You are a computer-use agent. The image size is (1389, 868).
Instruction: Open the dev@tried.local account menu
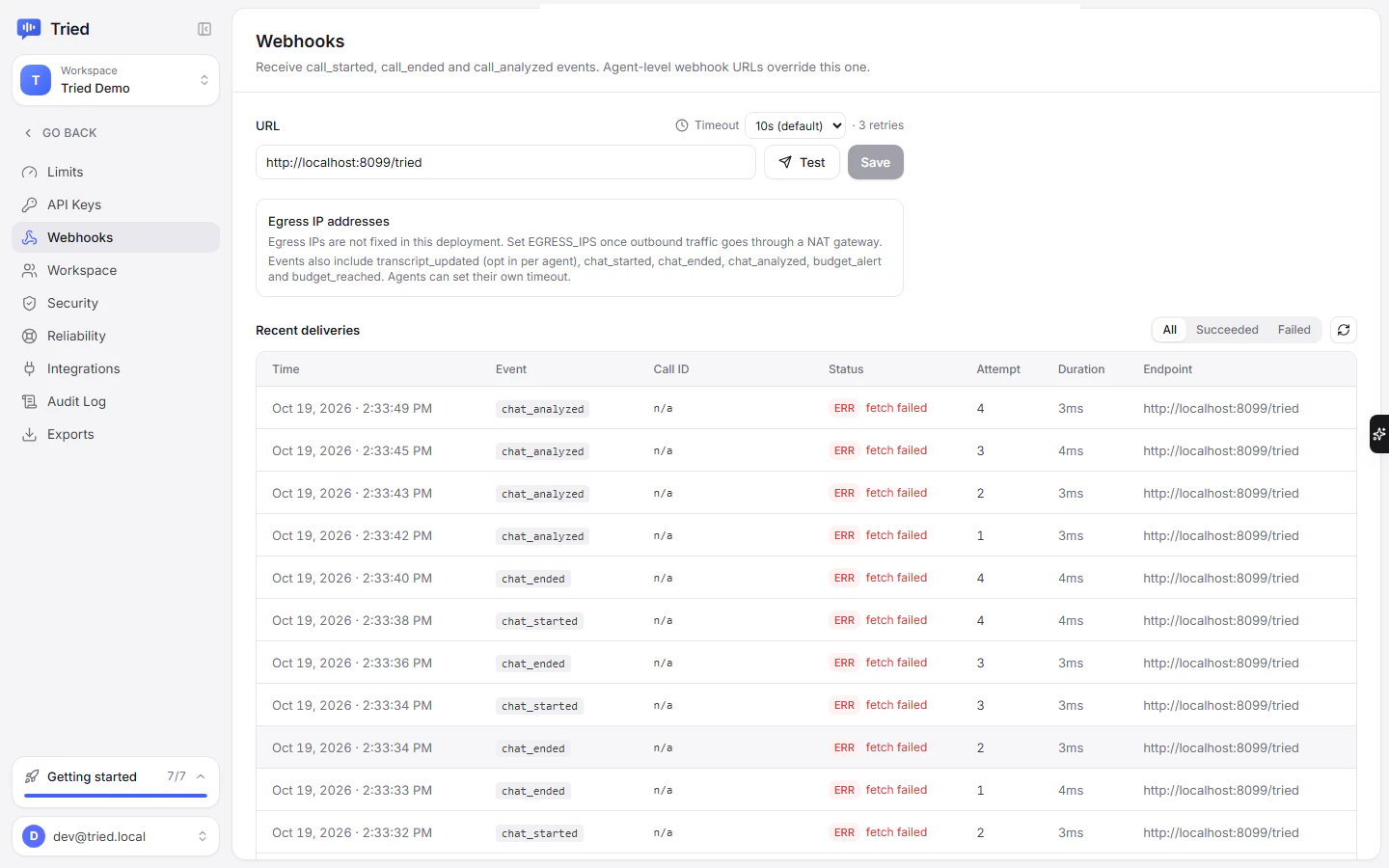(116, 836)
